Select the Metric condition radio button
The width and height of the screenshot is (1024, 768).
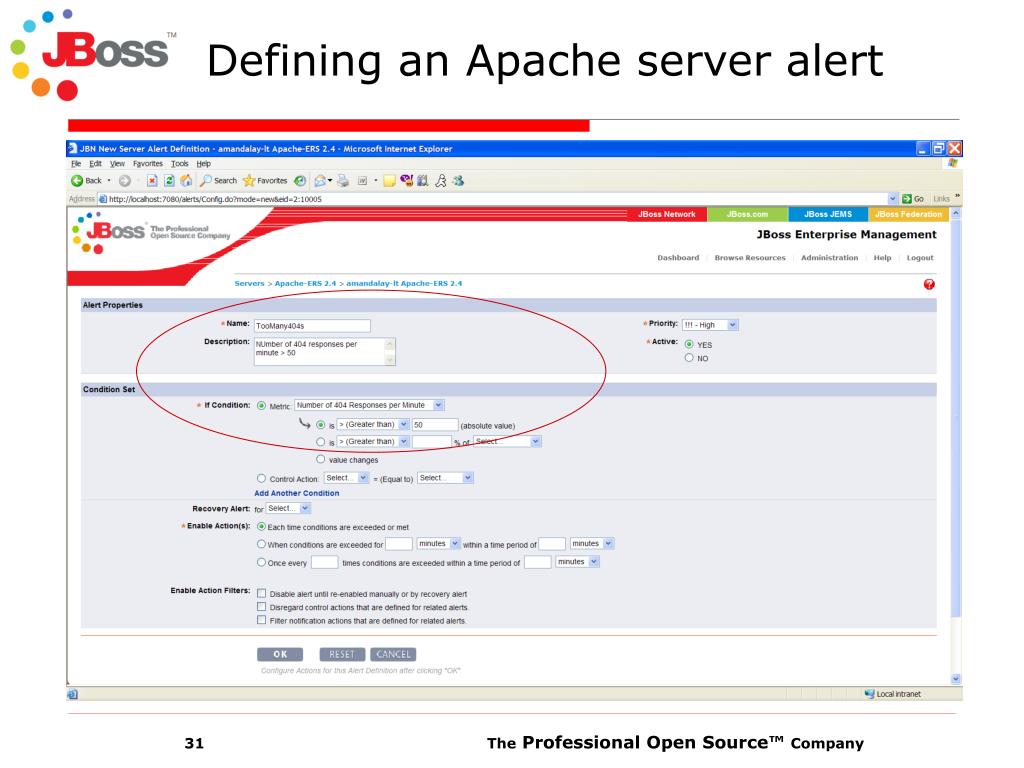261,406
